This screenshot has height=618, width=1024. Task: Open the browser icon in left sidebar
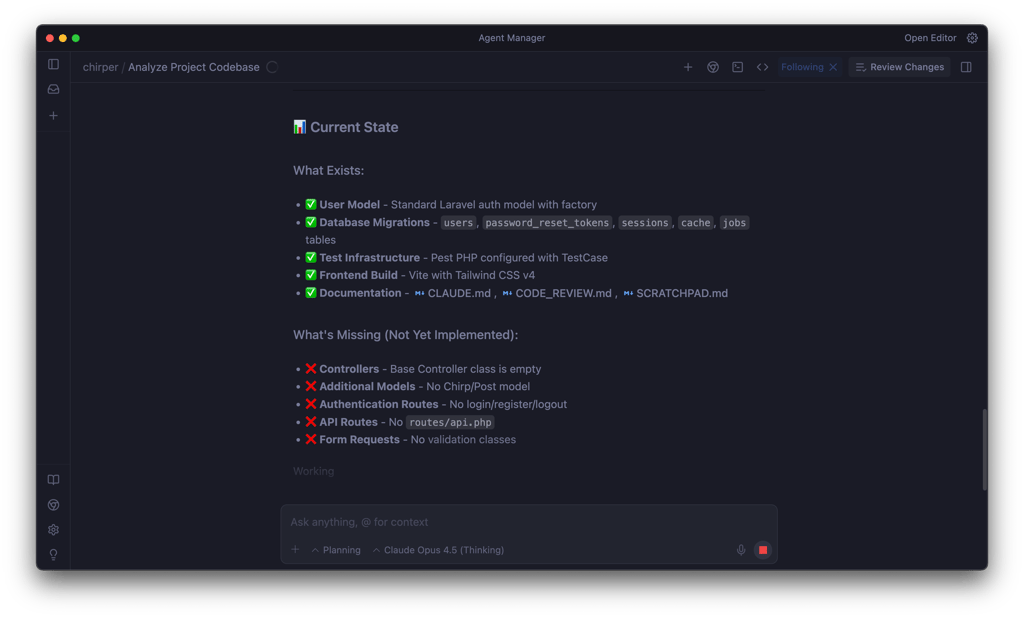tap(54, 505)
